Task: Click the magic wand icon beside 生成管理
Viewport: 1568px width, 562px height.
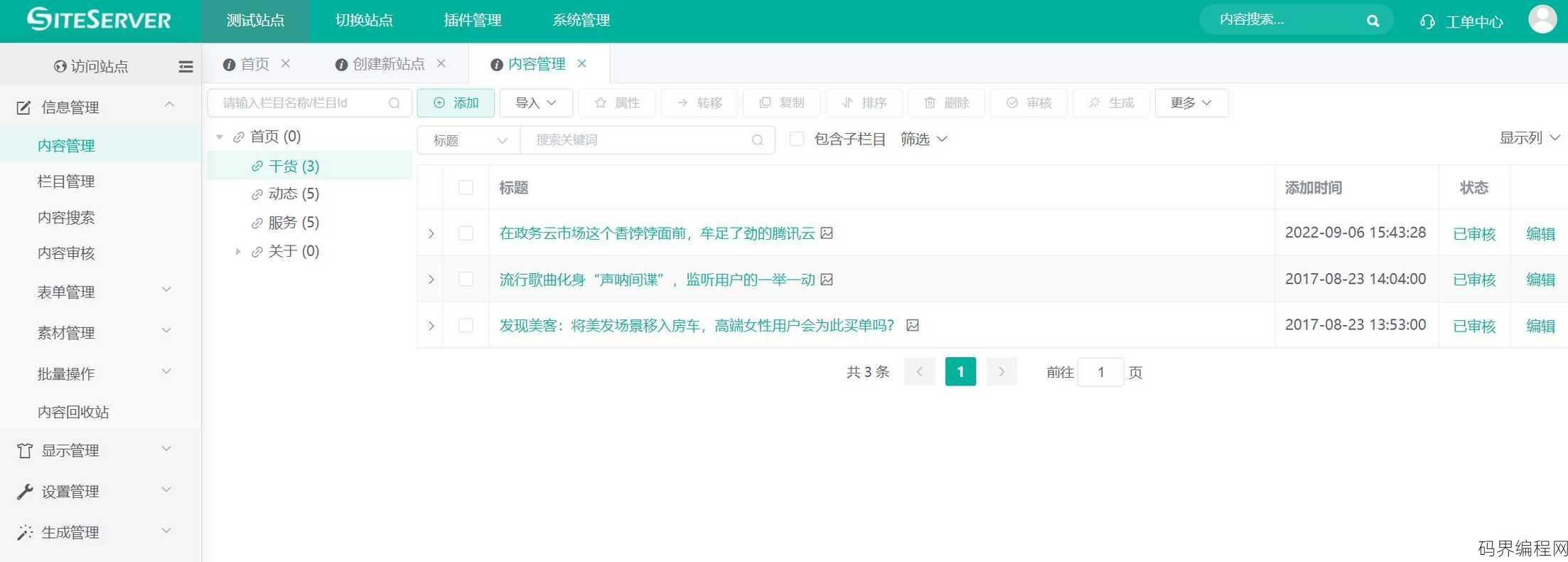Action: click(x=25, y=532)
